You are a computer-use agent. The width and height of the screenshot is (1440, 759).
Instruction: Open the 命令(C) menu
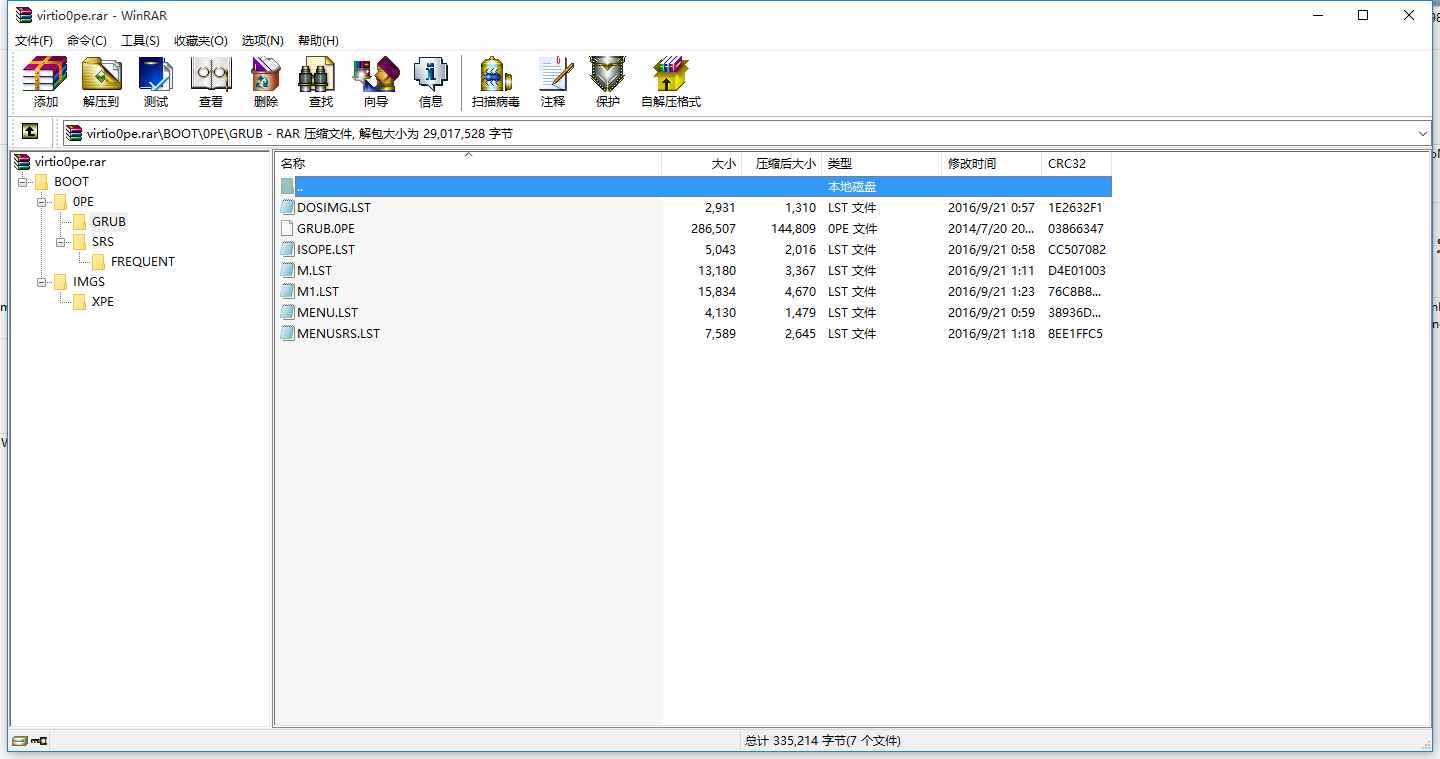pos(87,41)
